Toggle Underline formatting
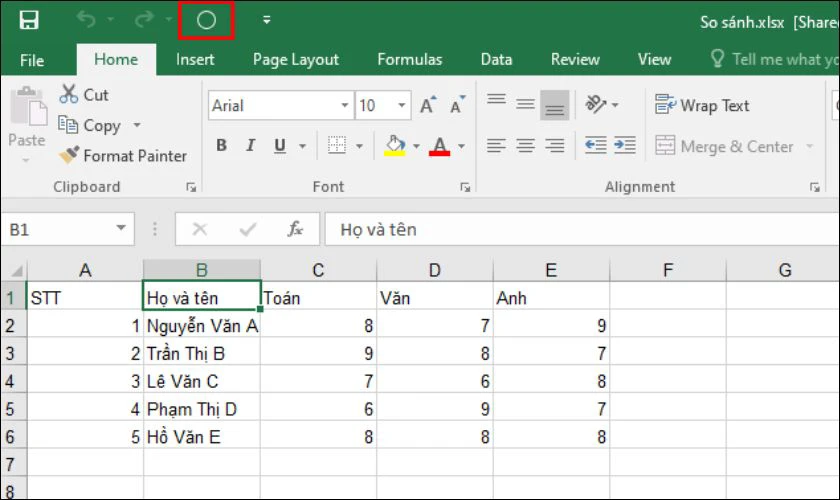The image size is (840, 500). click(x=280, y=145)
